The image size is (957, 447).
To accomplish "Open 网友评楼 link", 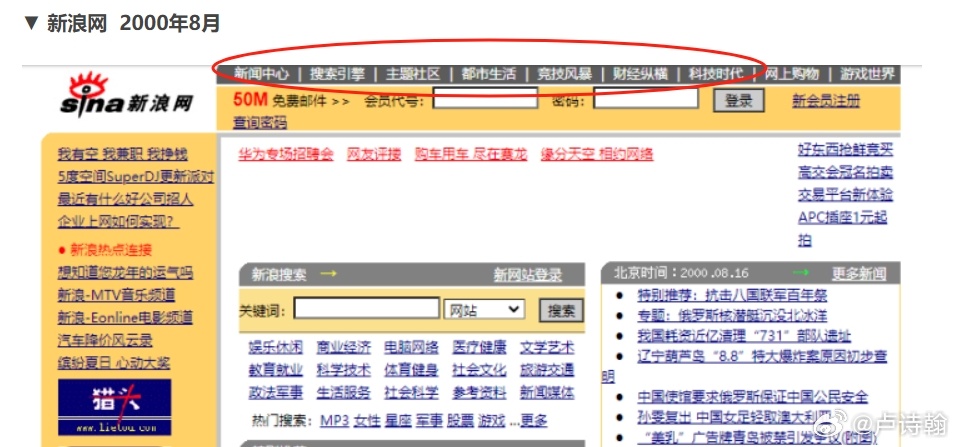I will 374,154.
